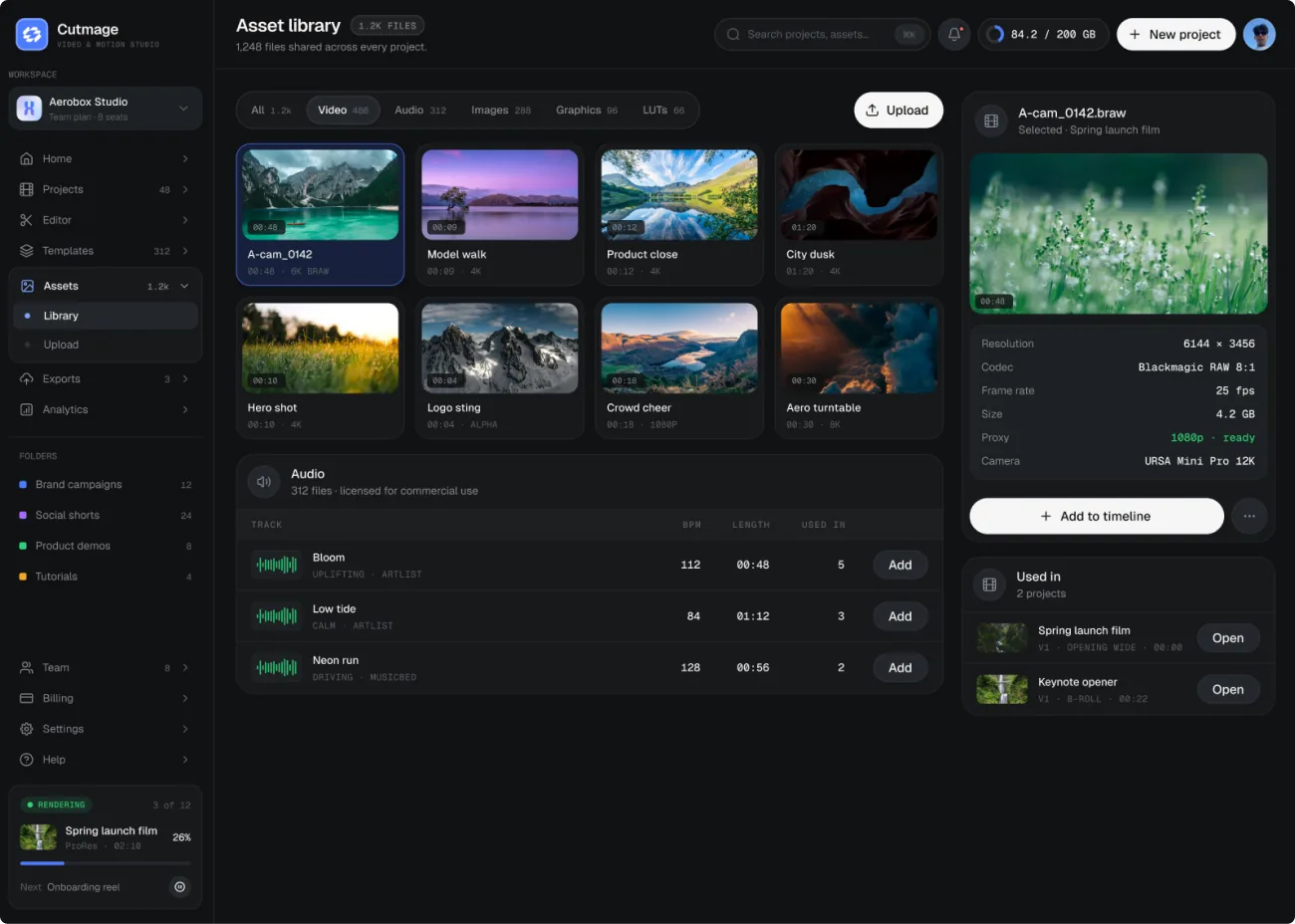Click the Audio speaker icon
This screenshot has height=924, width=1295.
[264, 482]
